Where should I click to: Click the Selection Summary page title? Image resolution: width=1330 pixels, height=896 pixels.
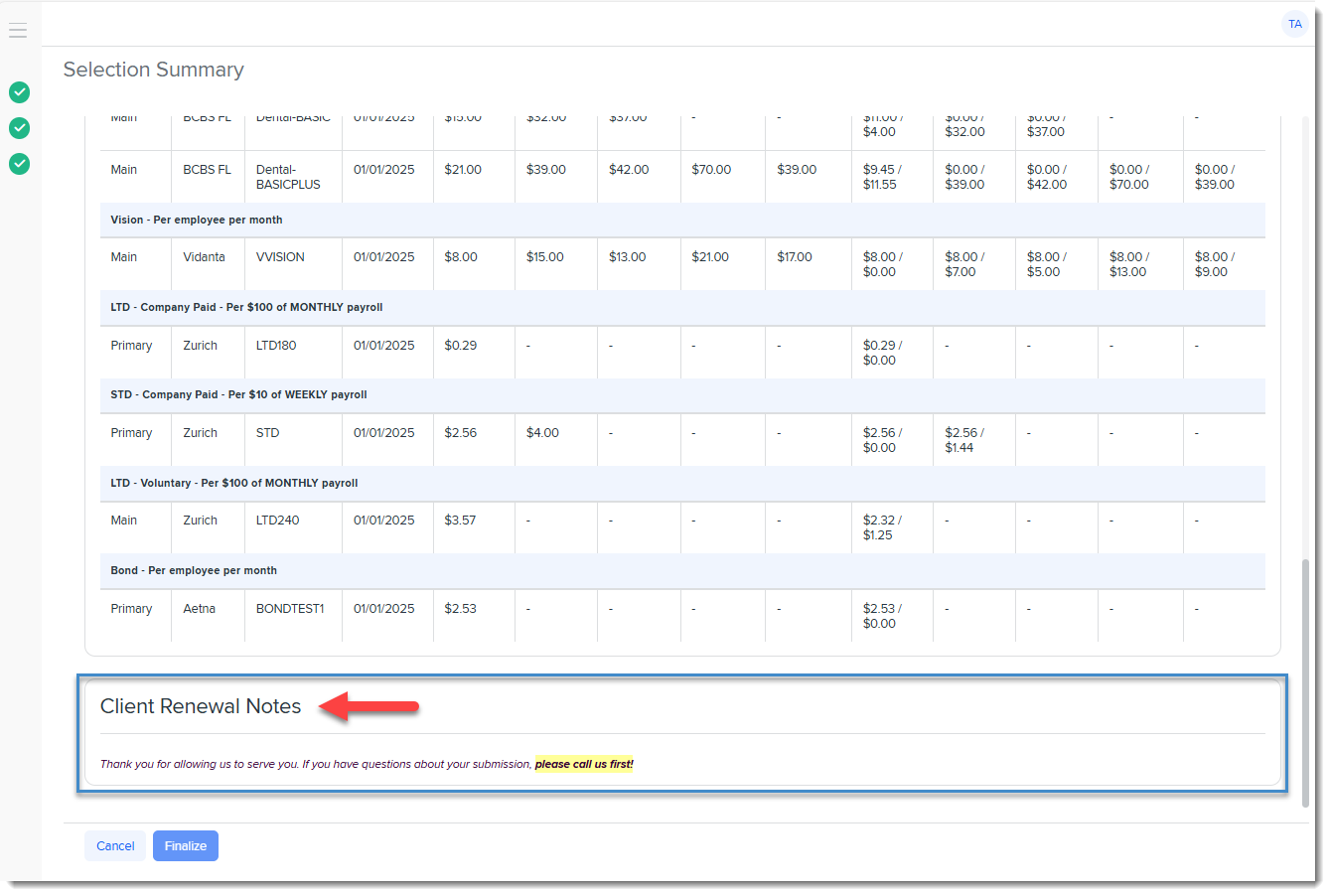click(x=154, y=70)
